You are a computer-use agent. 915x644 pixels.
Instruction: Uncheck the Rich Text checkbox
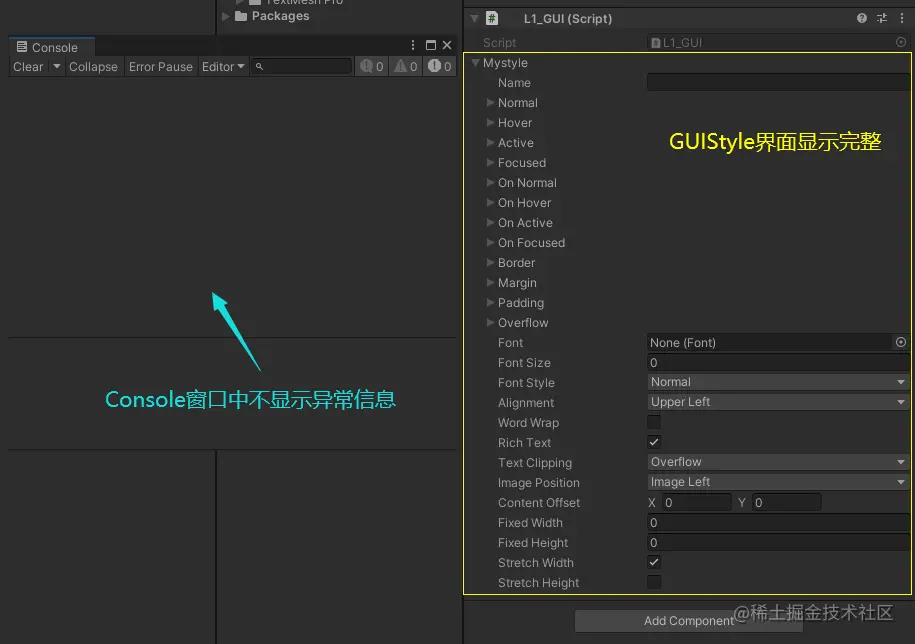[654, 442]
